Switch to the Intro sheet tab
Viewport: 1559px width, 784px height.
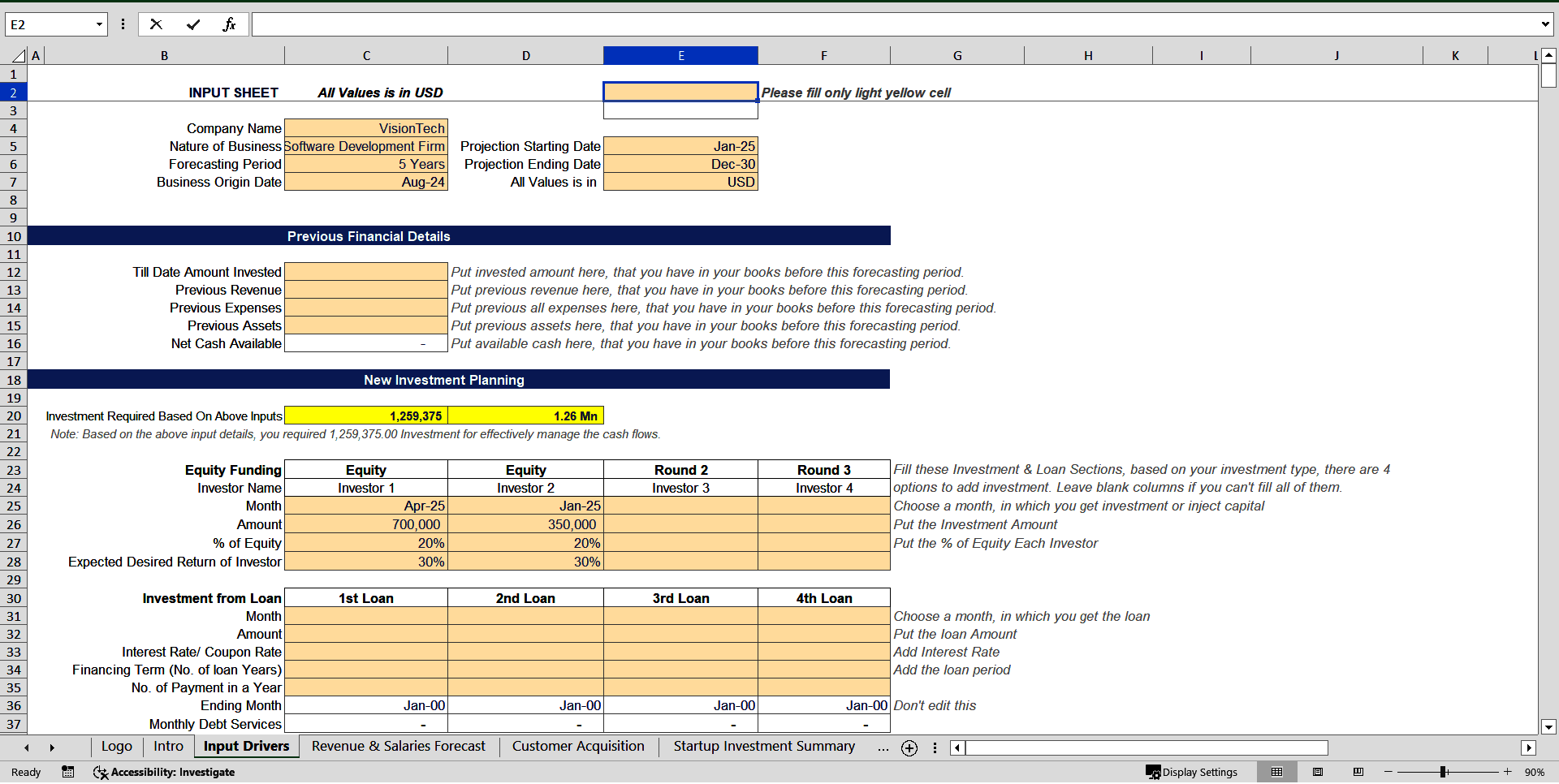coord(168,747)
